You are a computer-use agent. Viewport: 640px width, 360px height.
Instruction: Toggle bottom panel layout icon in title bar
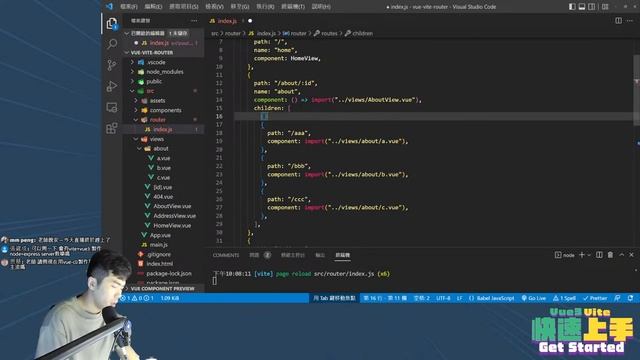pyautogui.click(x=582, y=7)
